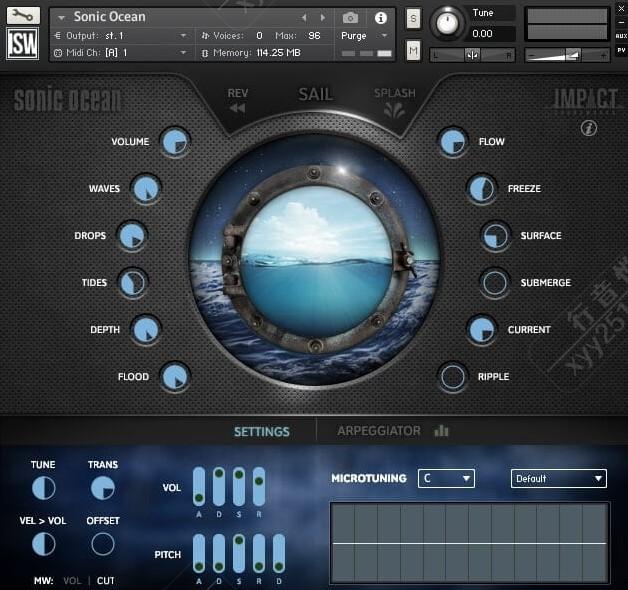Image resolution: width=628 pixels, height=590 pixels.
Task: Adjust the VOL attack A slider
Action: [199, 486]
